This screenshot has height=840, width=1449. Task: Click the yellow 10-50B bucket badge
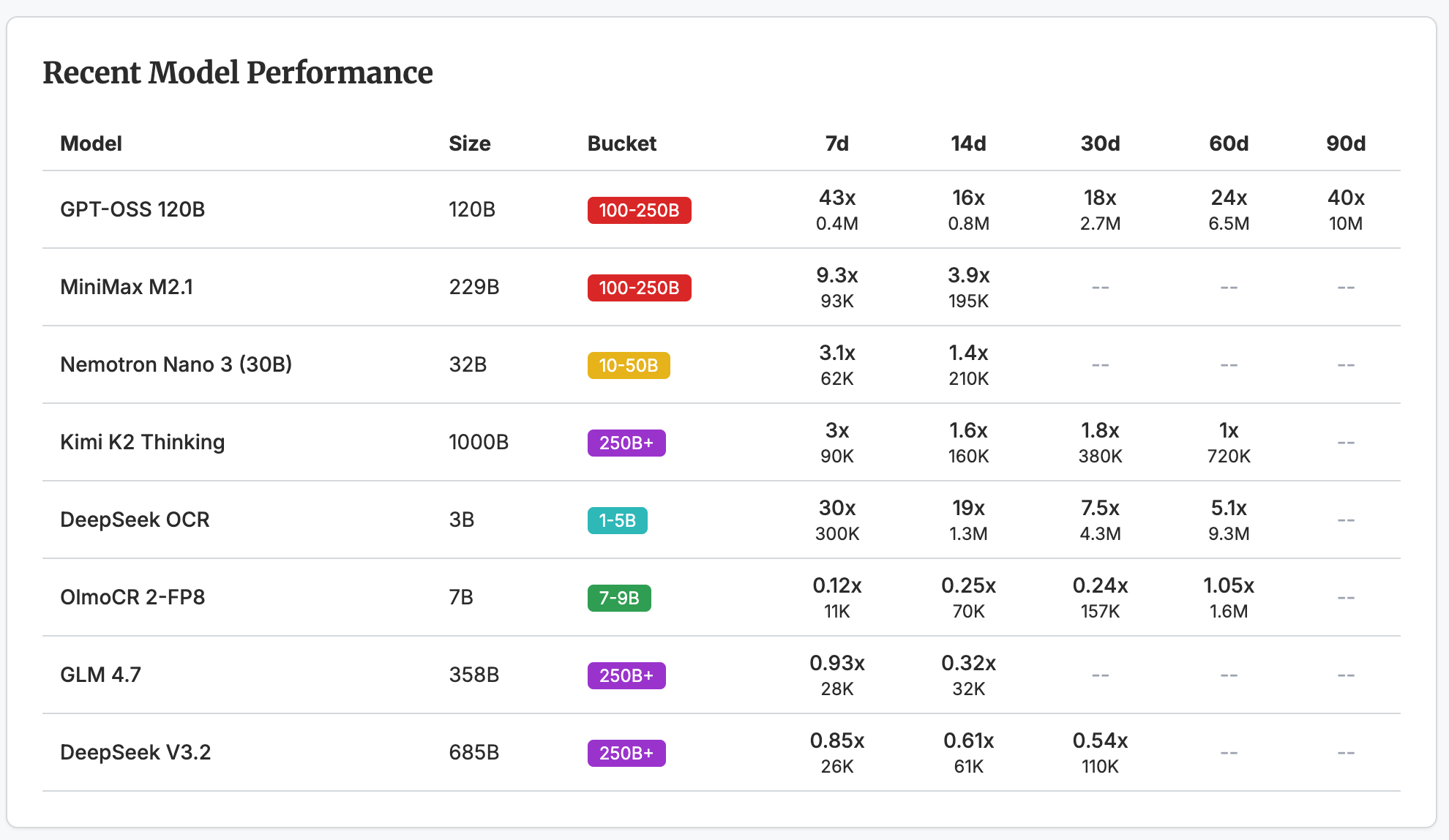coord(628,365)
